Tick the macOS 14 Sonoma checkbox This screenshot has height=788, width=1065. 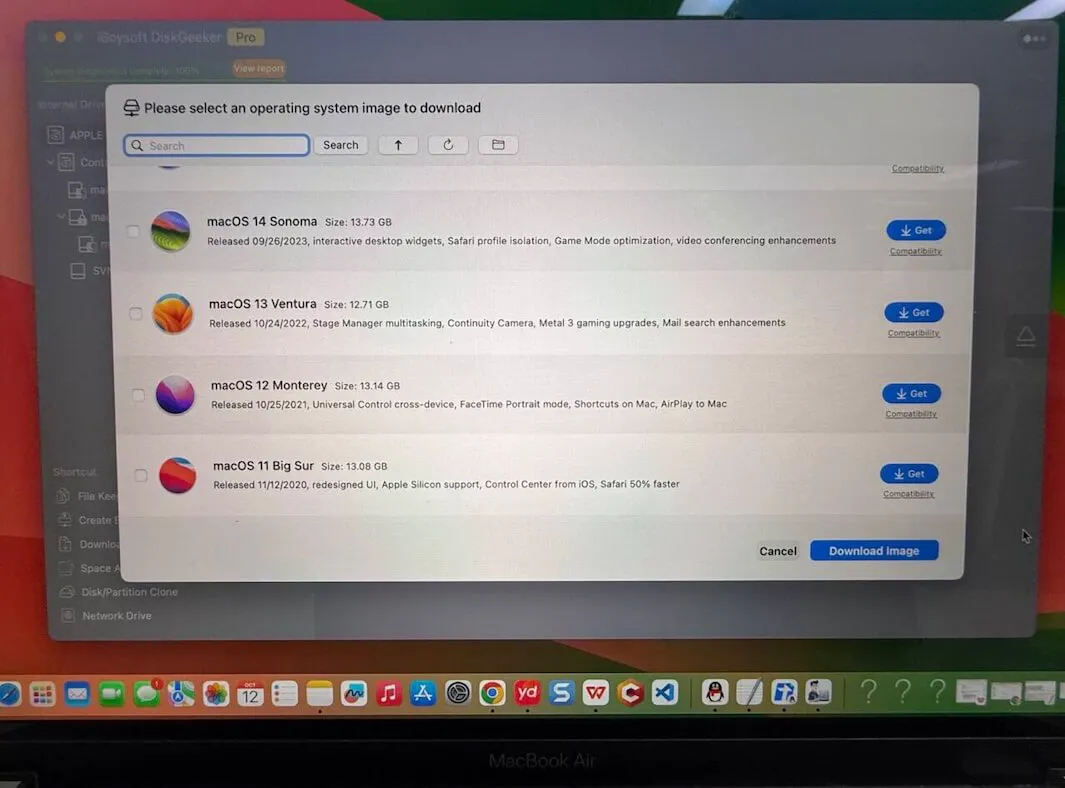pyautogui.click(x=133, y=232)
